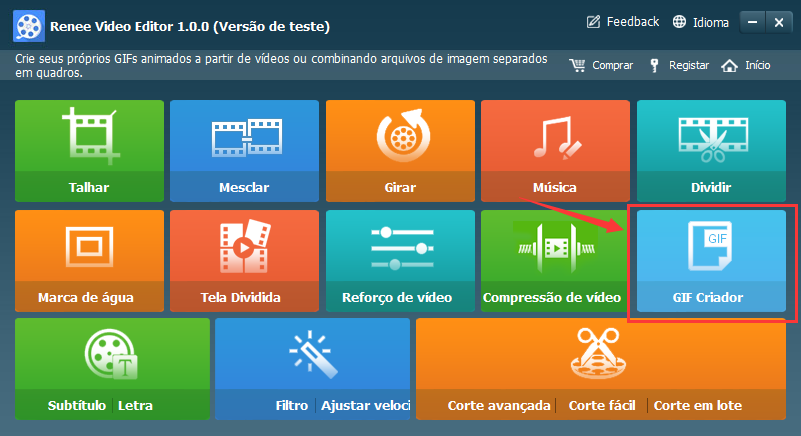
Task: Click the Talhar label
Action: [89, 188]
